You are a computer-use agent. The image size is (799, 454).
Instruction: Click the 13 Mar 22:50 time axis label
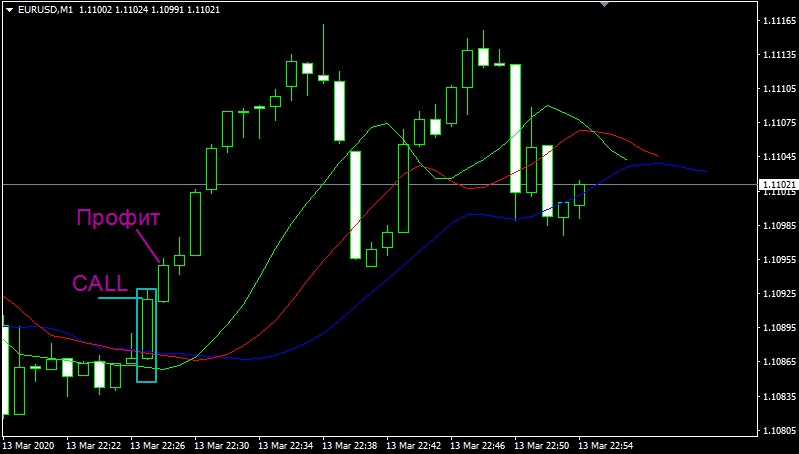pyautogui.click(x=541, y=443)
